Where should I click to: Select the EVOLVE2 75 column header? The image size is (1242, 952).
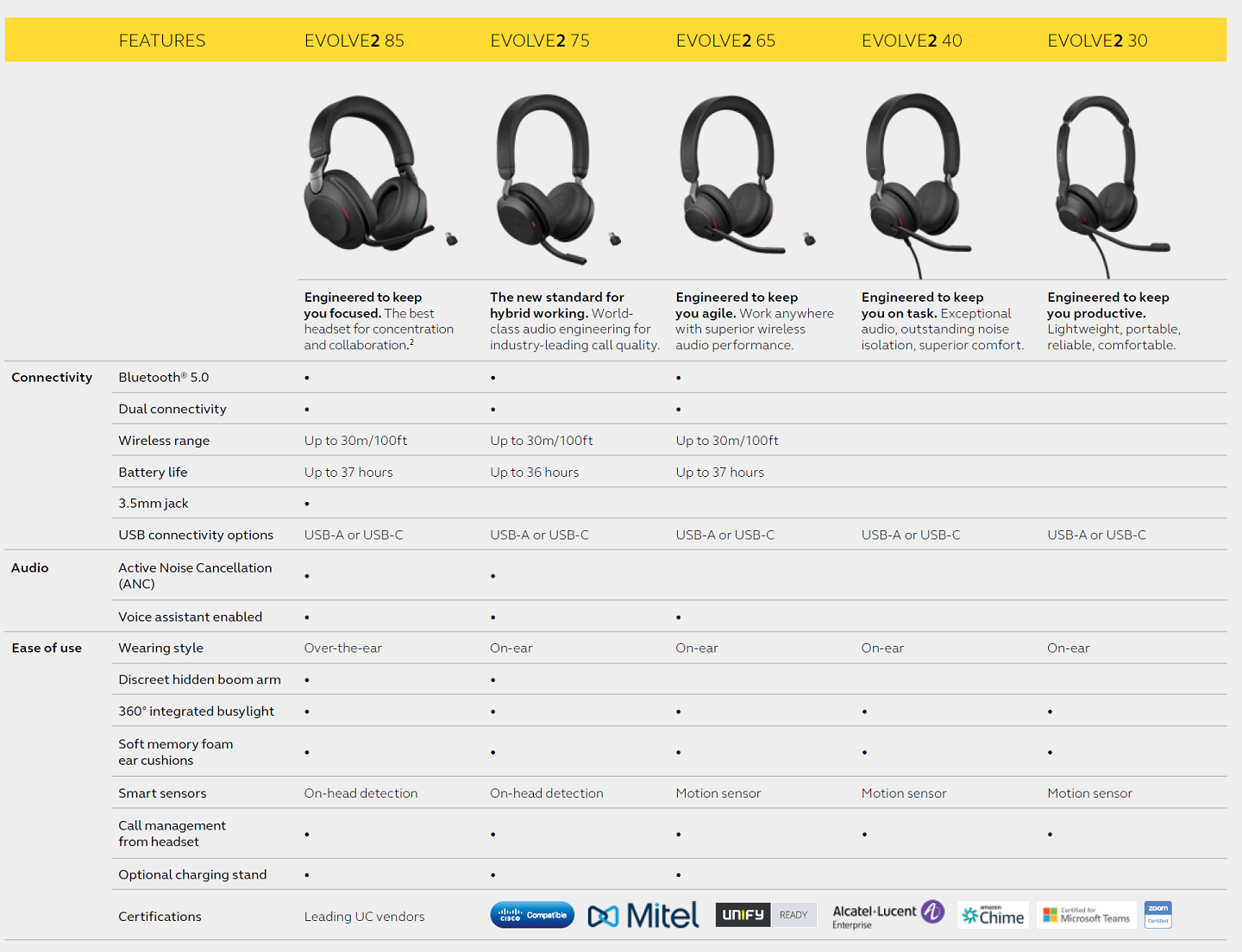[x=540, y=41]
